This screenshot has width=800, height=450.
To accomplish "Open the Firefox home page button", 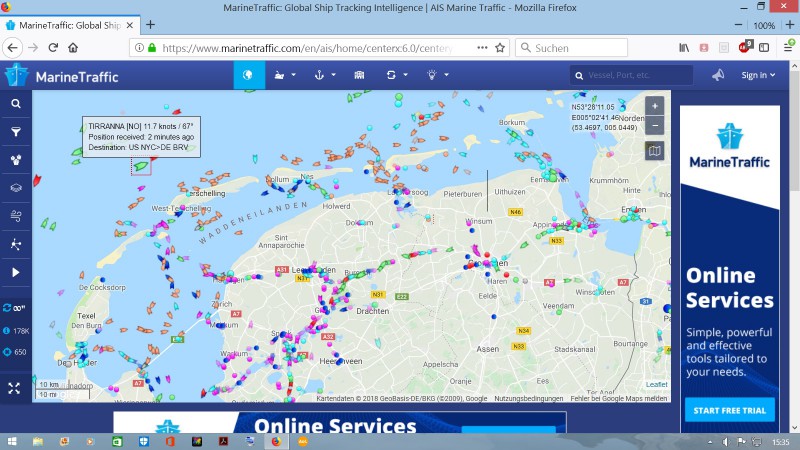I will [x=73, y=47].
